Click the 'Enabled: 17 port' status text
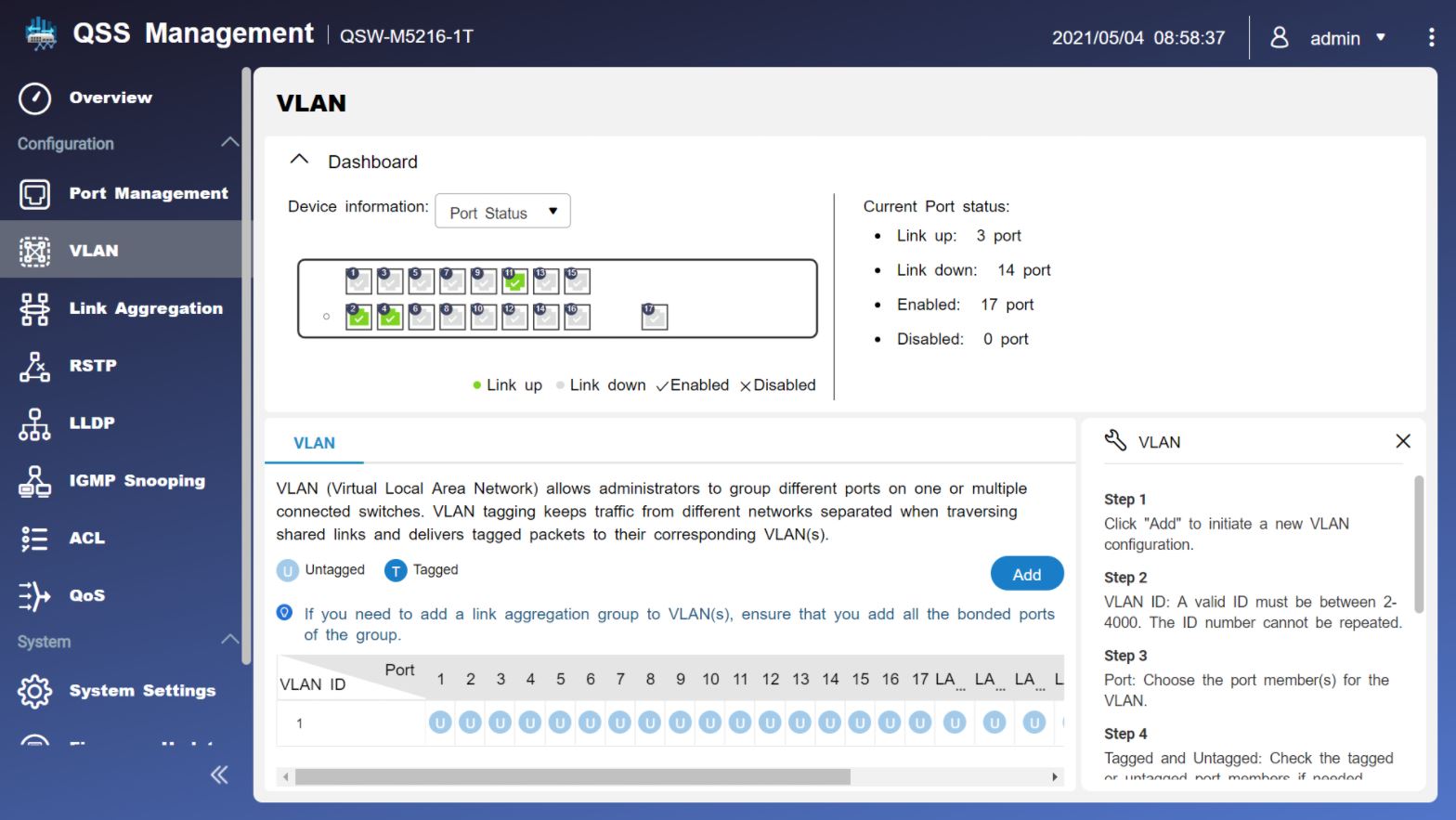This screenshot has height=820, width=1456. click(x=965, y=305)
